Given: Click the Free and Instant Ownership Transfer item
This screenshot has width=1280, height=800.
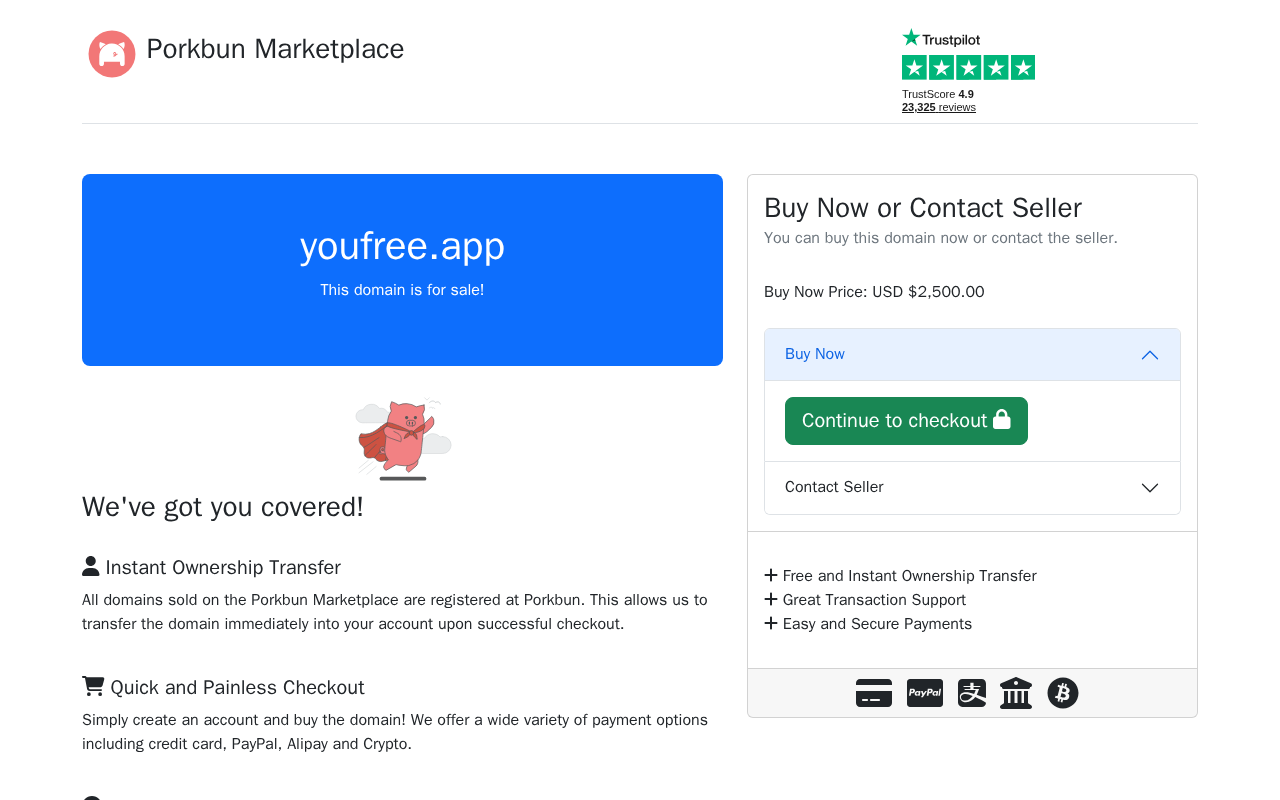Looking at the screenshot, I should click(909, 576).
